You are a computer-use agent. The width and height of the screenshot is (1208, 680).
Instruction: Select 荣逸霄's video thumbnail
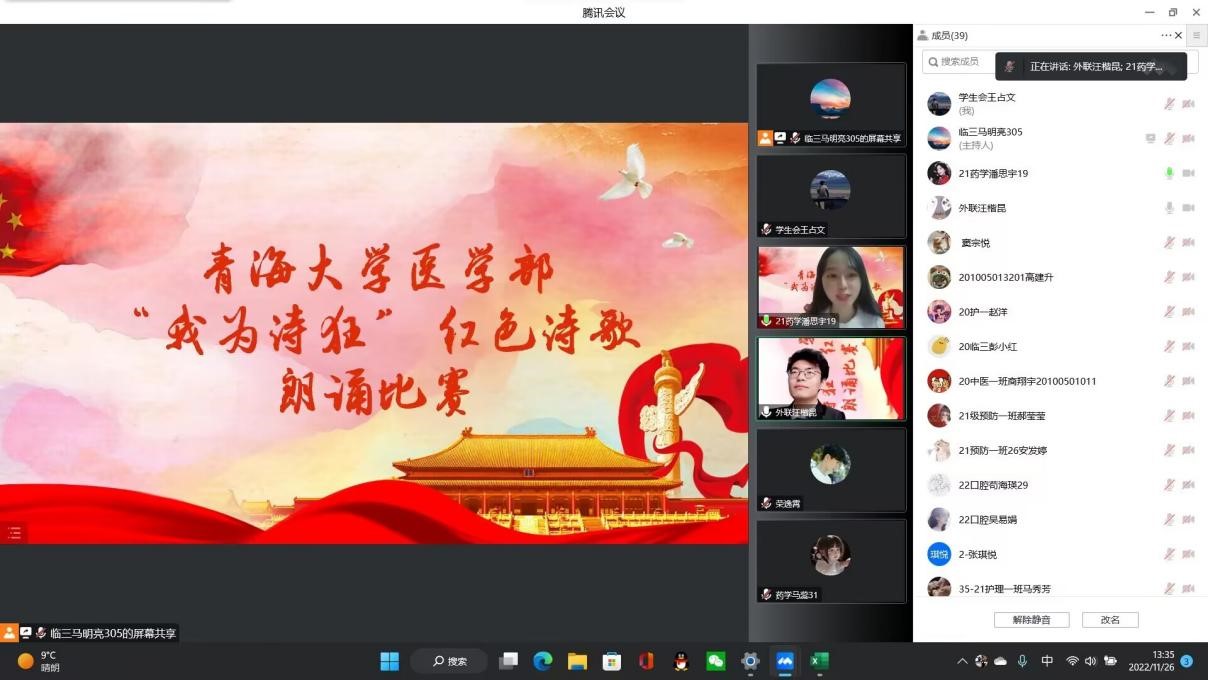[831, 468]
